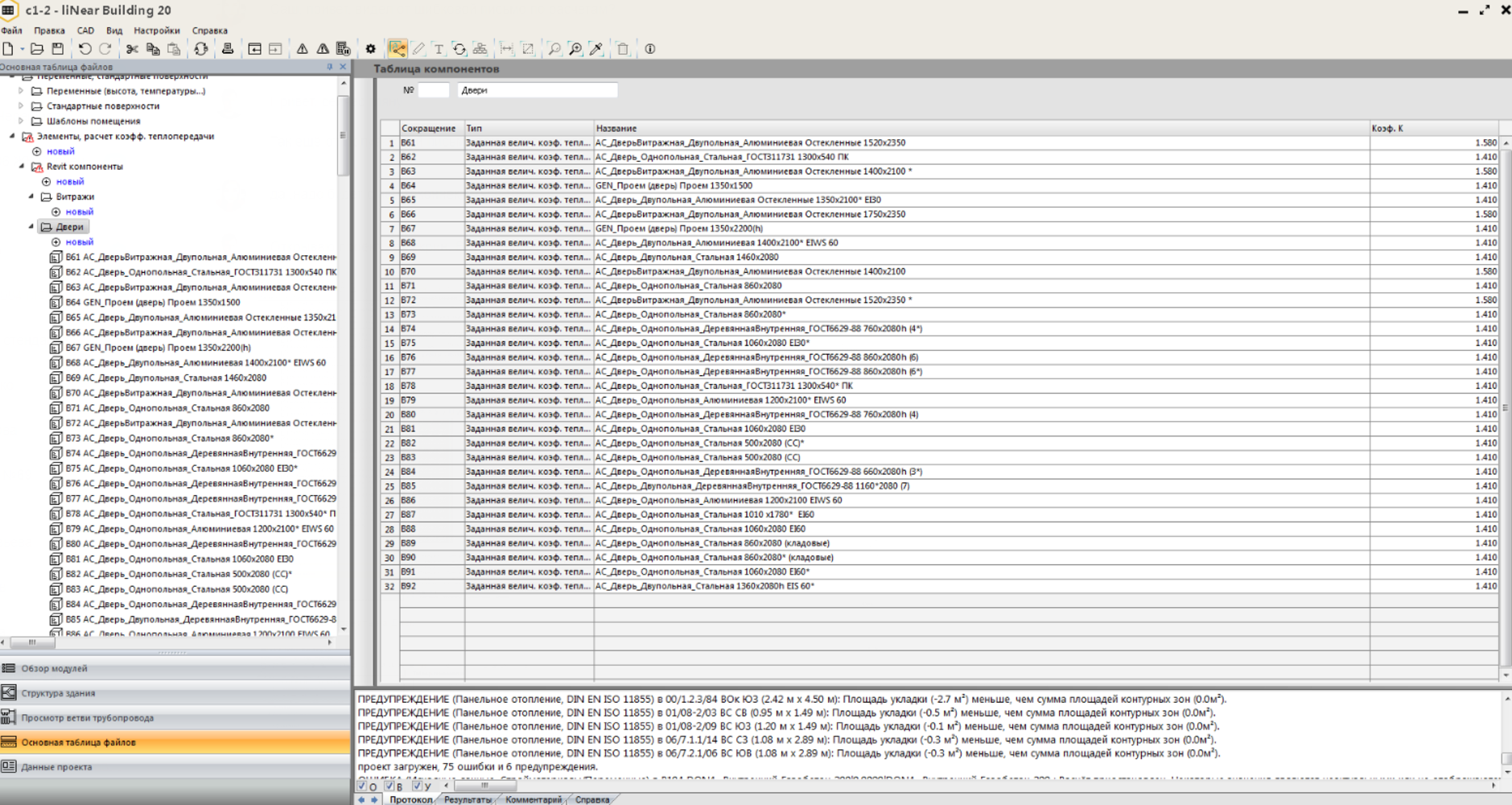1512x805 pixels.
Task: Expand the Стандартные поверхности folder
Action: pos(22,106)
